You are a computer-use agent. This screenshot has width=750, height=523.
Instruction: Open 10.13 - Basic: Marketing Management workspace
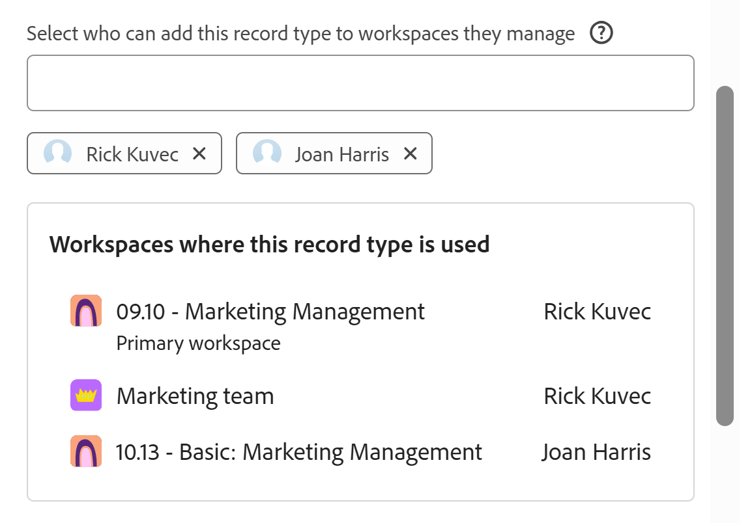(299, 452)
